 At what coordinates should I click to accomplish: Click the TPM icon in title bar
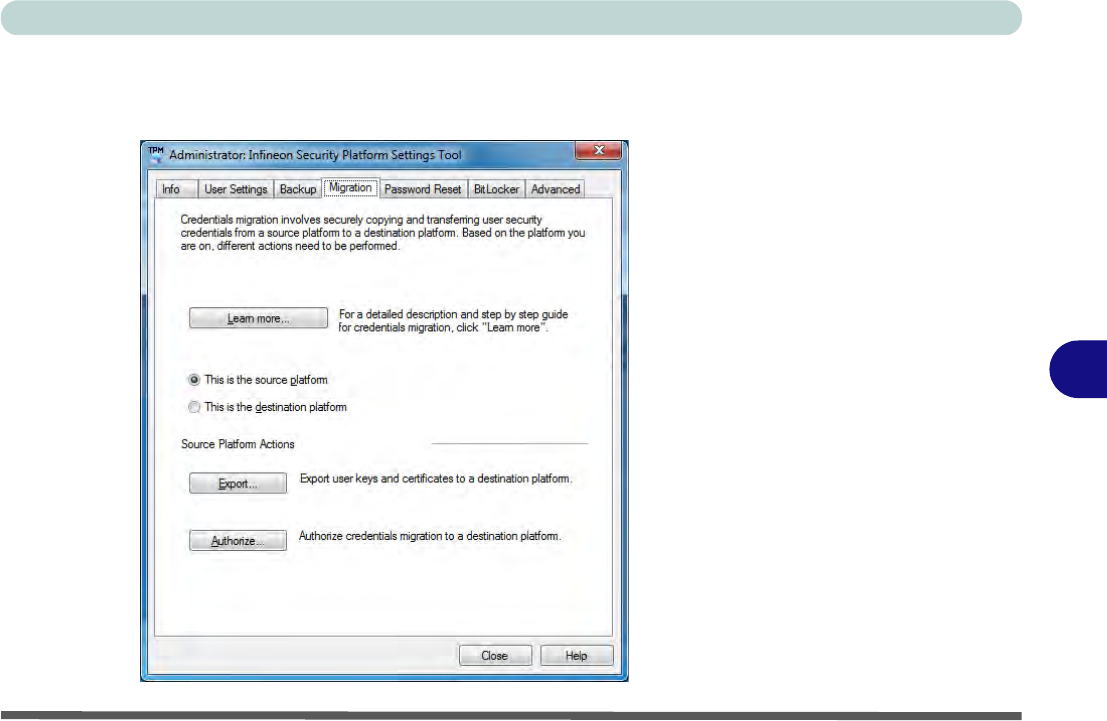point(156,154)
